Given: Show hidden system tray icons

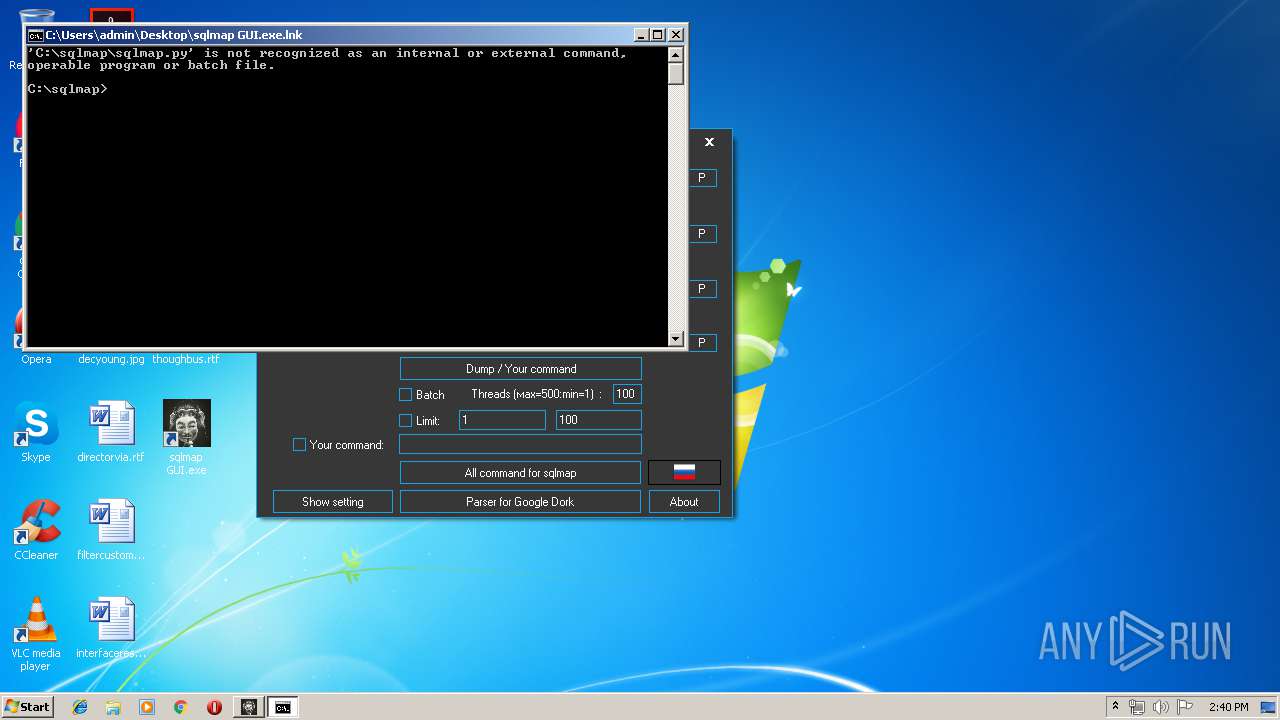Looking at the screenshot, I should click(x=1116, y=707).
